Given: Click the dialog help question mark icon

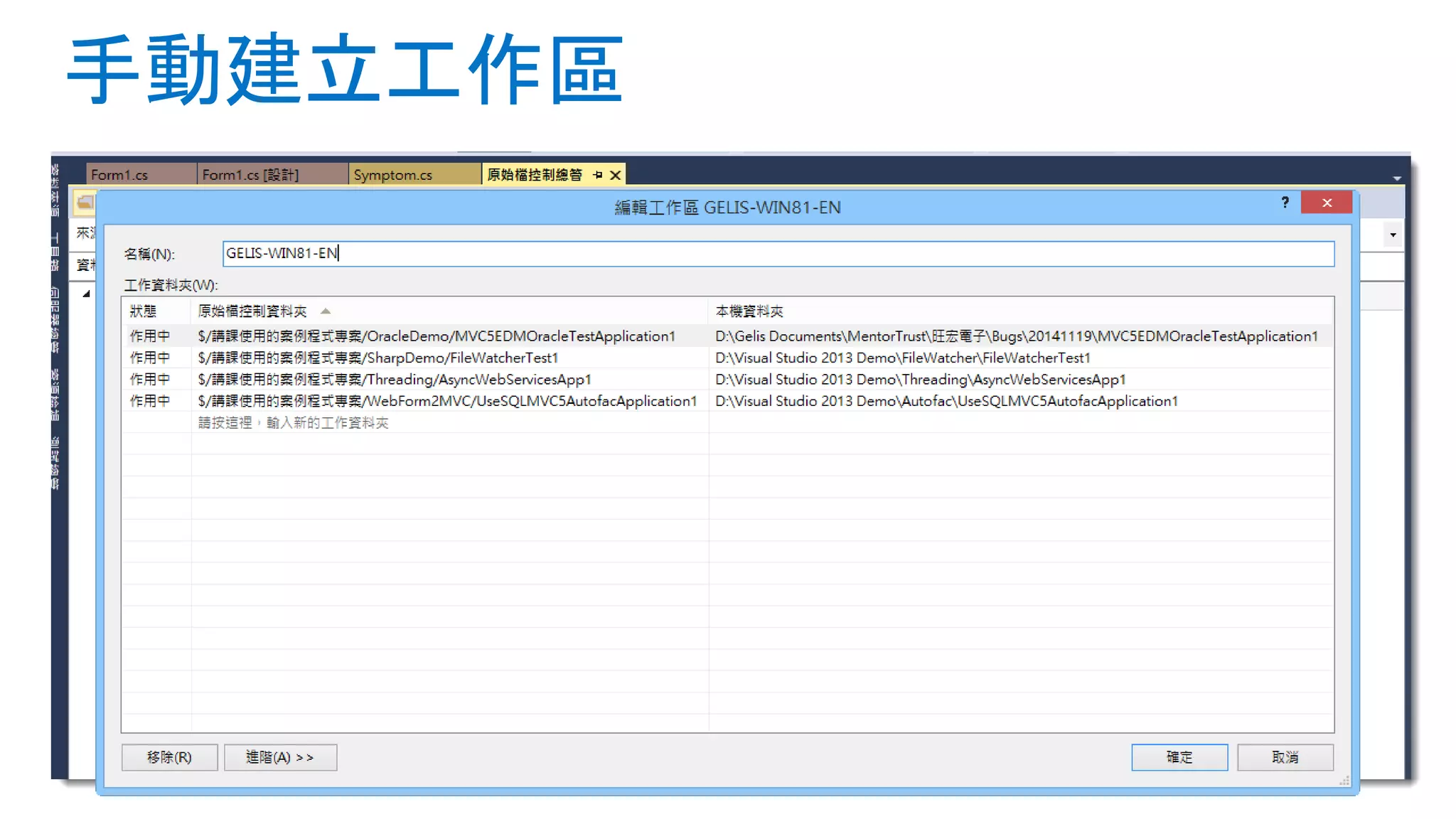Looking at the screenshot, I should point(1285,203).
